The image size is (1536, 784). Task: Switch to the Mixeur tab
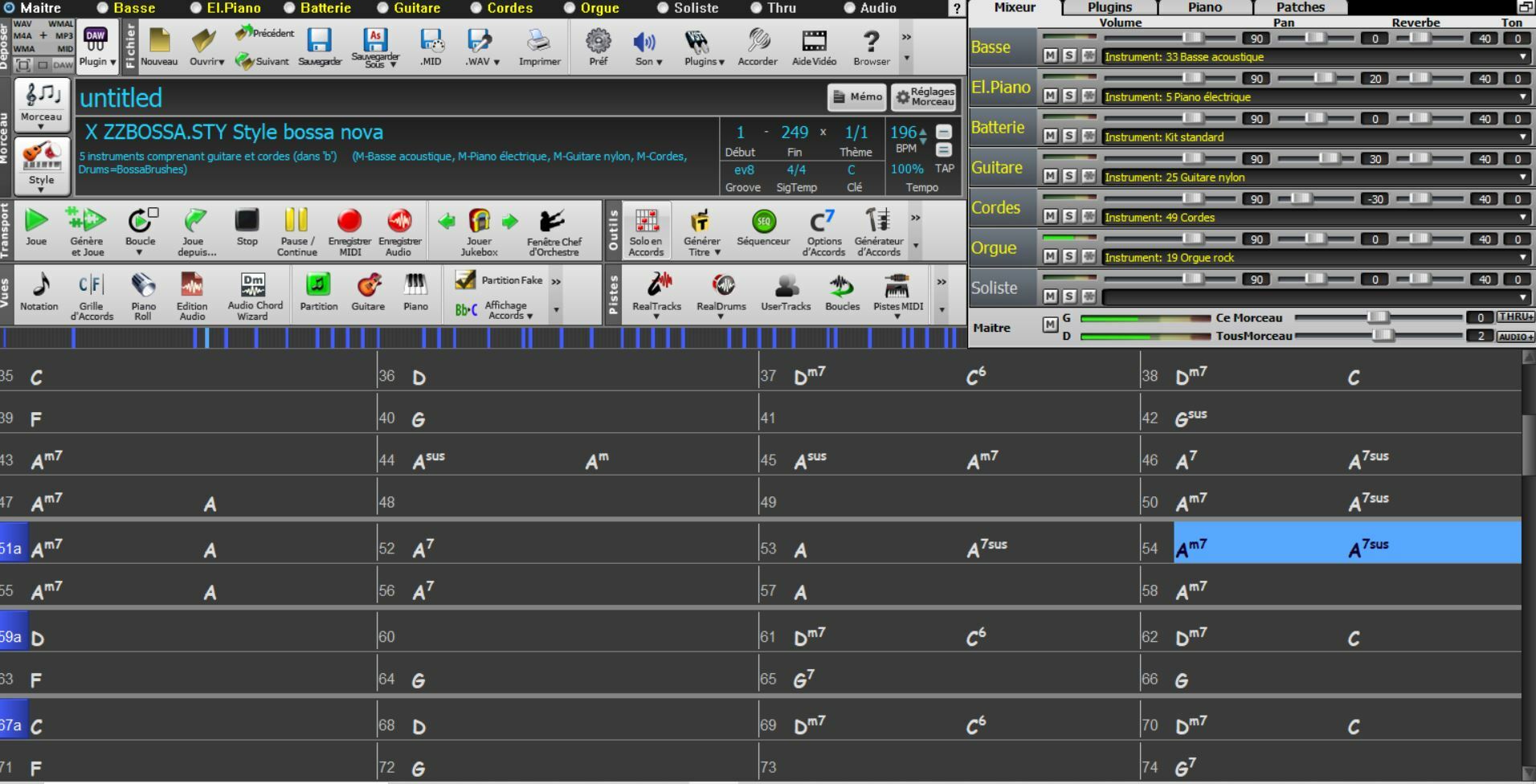point(1015,7)
